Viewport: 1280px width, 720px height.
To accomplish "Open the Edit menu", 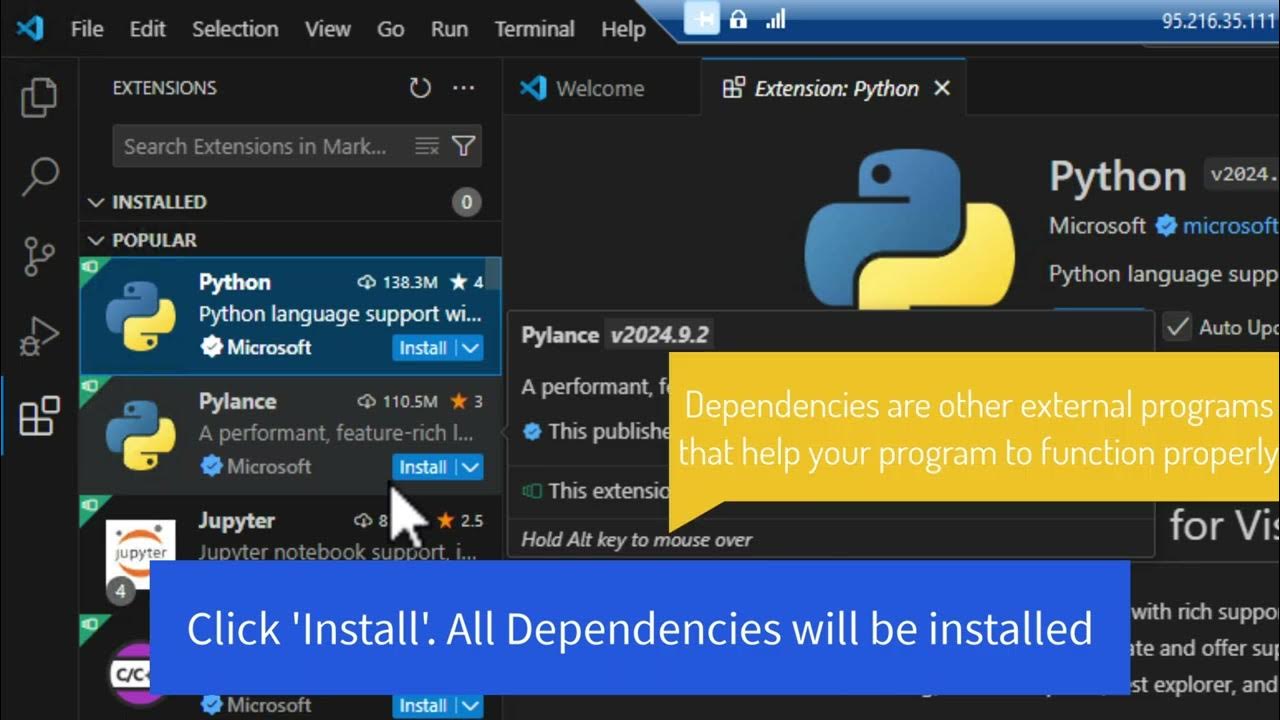I will point(147,29).
